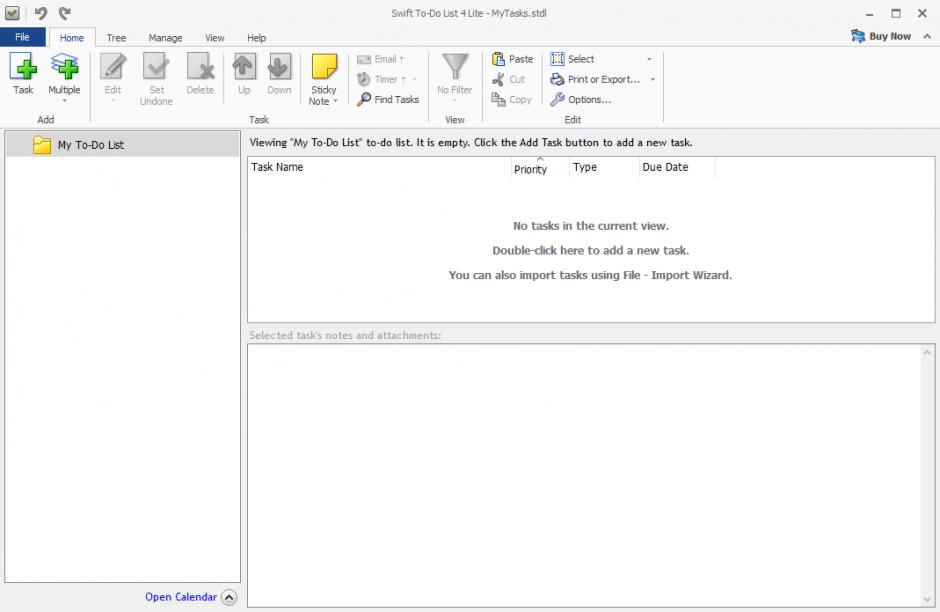
Task: Switch to the Home tab
Action: (x=72, y=38)
